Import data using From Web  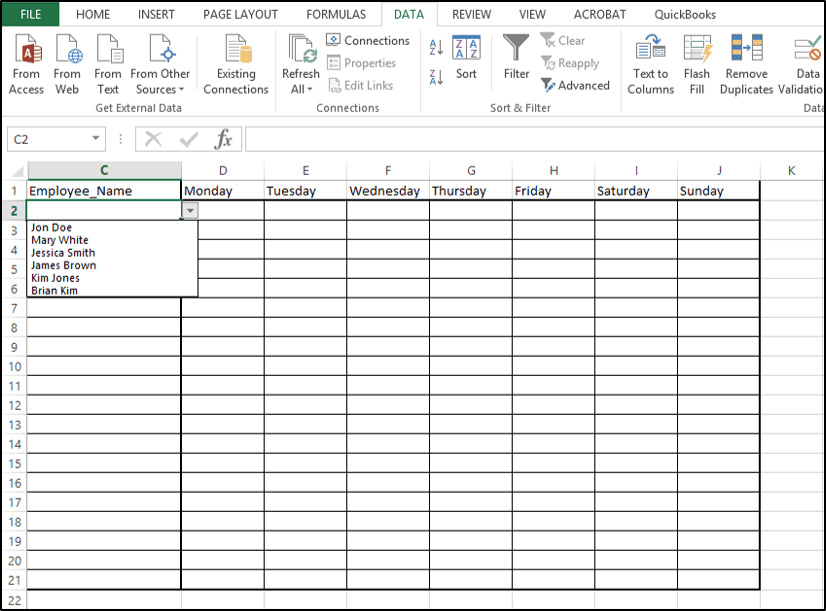click(67, 62)
